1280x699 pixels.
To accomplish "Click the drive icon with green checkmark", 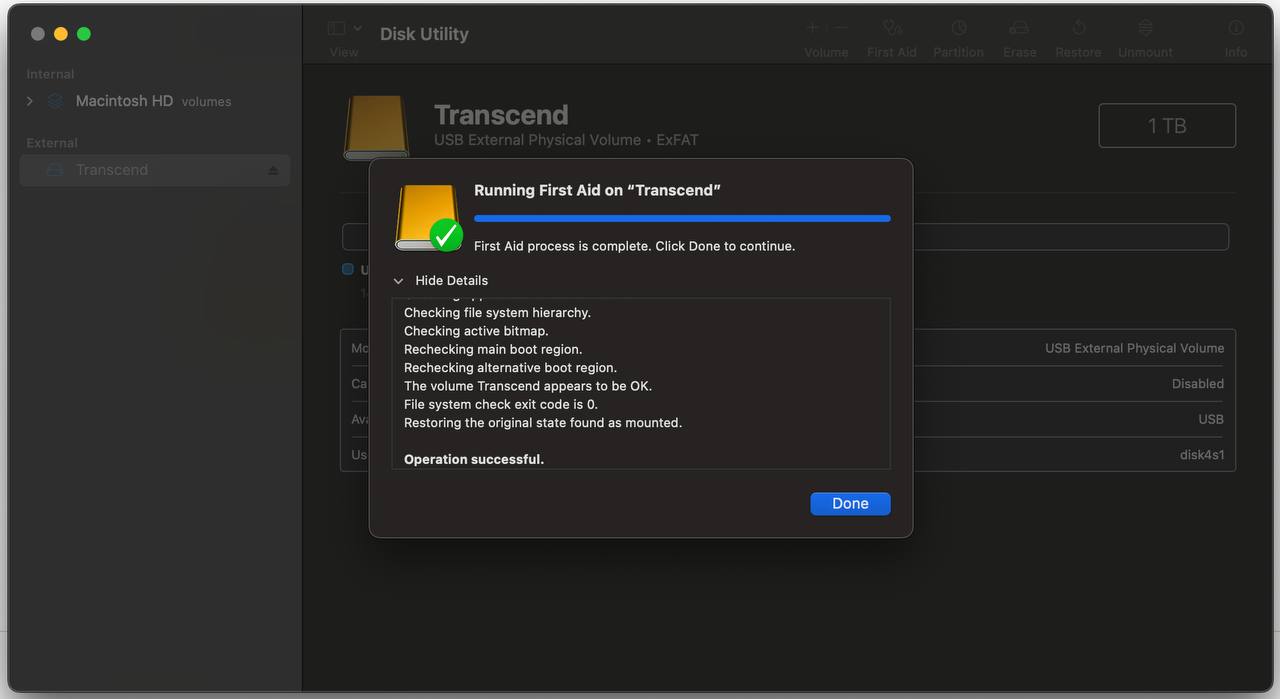I will click(x=429, y=217).
